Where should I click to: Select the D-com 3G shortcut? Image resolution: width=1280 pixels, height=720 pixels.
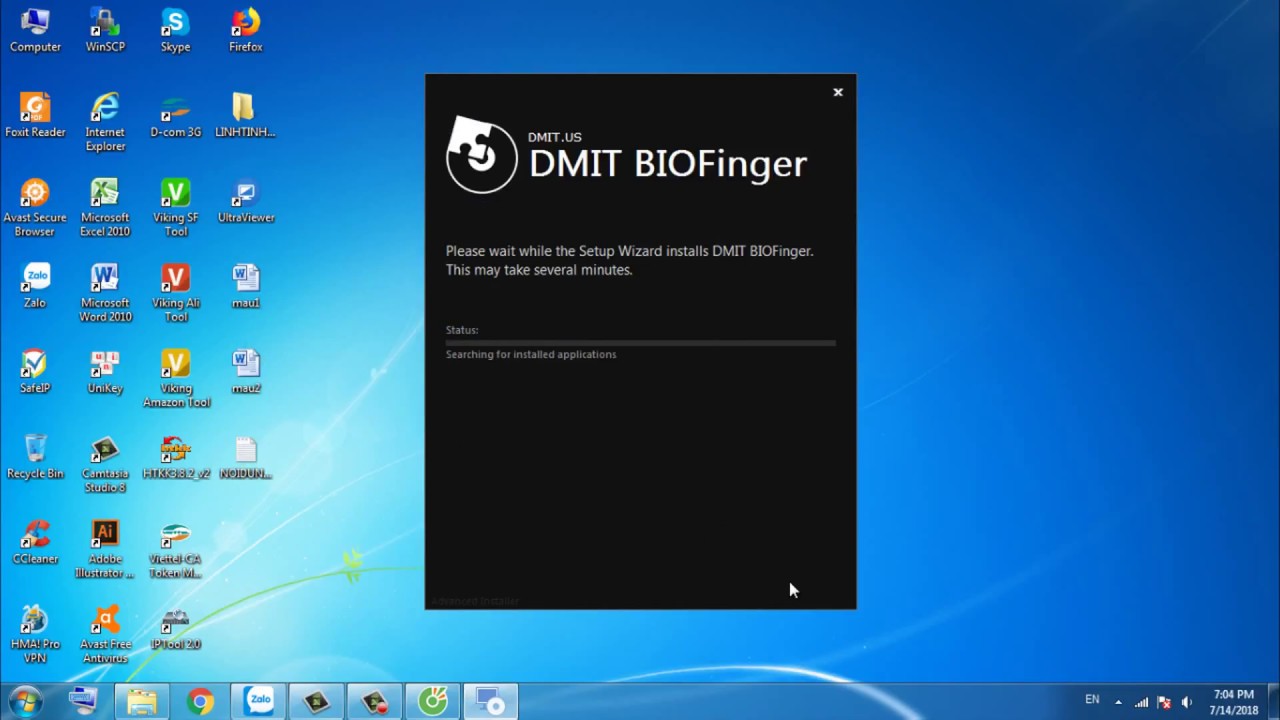point(175,115)
